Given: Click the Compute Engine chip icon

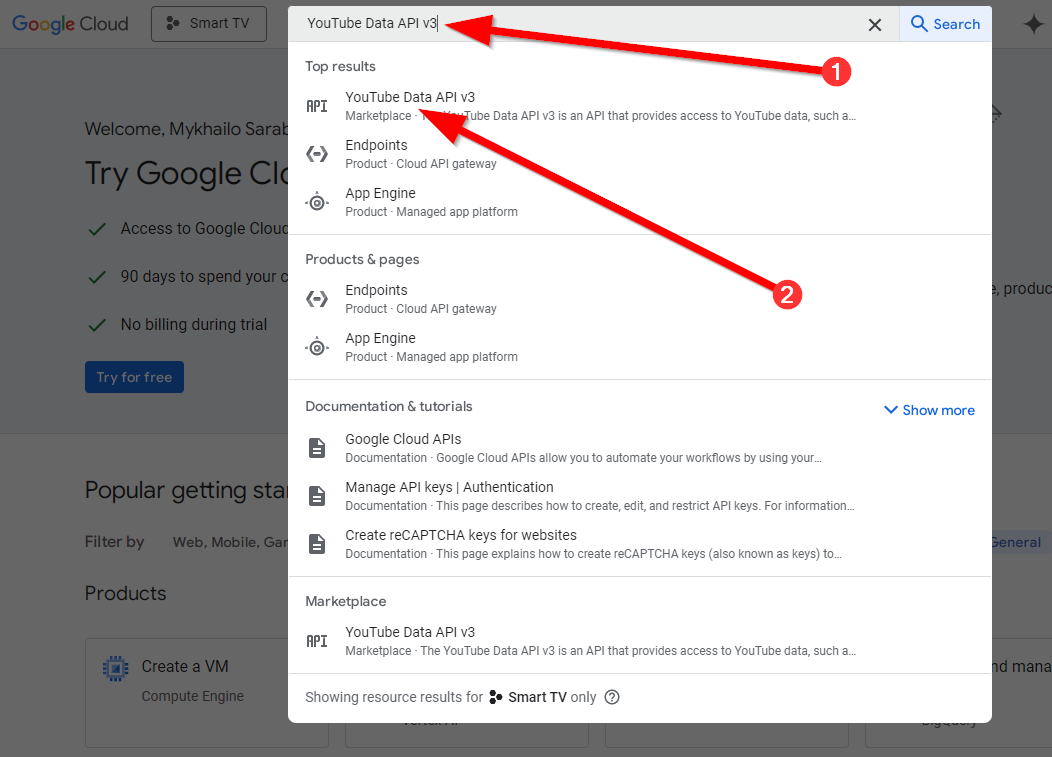Looking at the screenshot, I should [116, 668].
